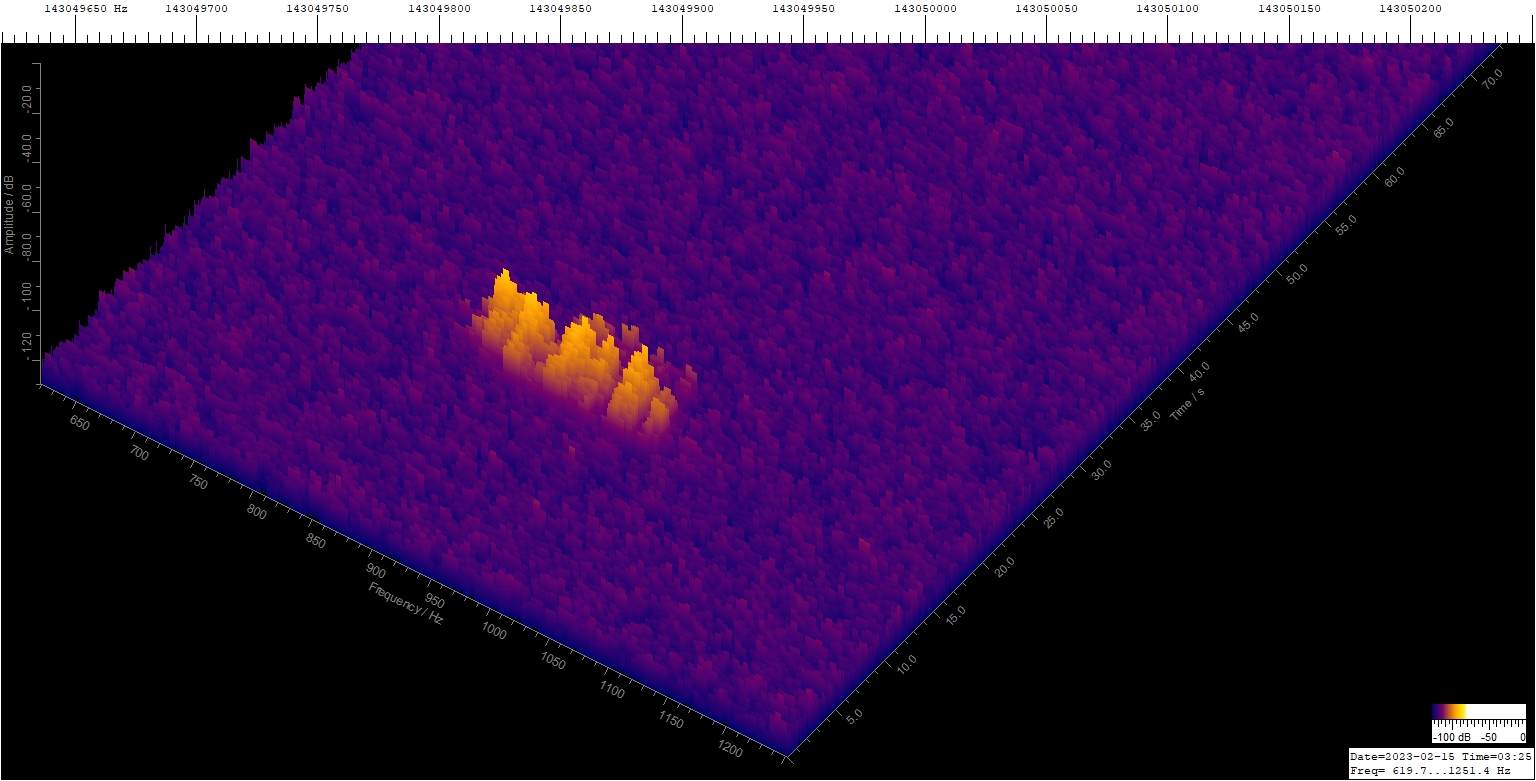Screen dimensions: 1536x781
Task: Click the 143049850 frequency ruler label
Action: click(x=560, y=9)
